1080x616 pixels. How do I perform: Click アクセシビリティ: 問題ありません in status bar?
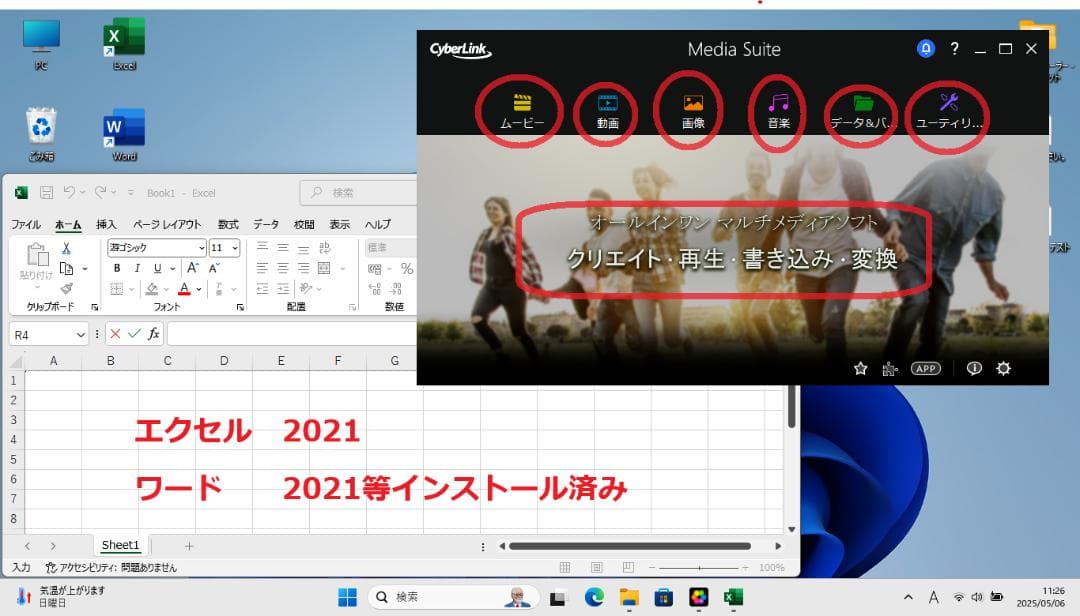112,568
